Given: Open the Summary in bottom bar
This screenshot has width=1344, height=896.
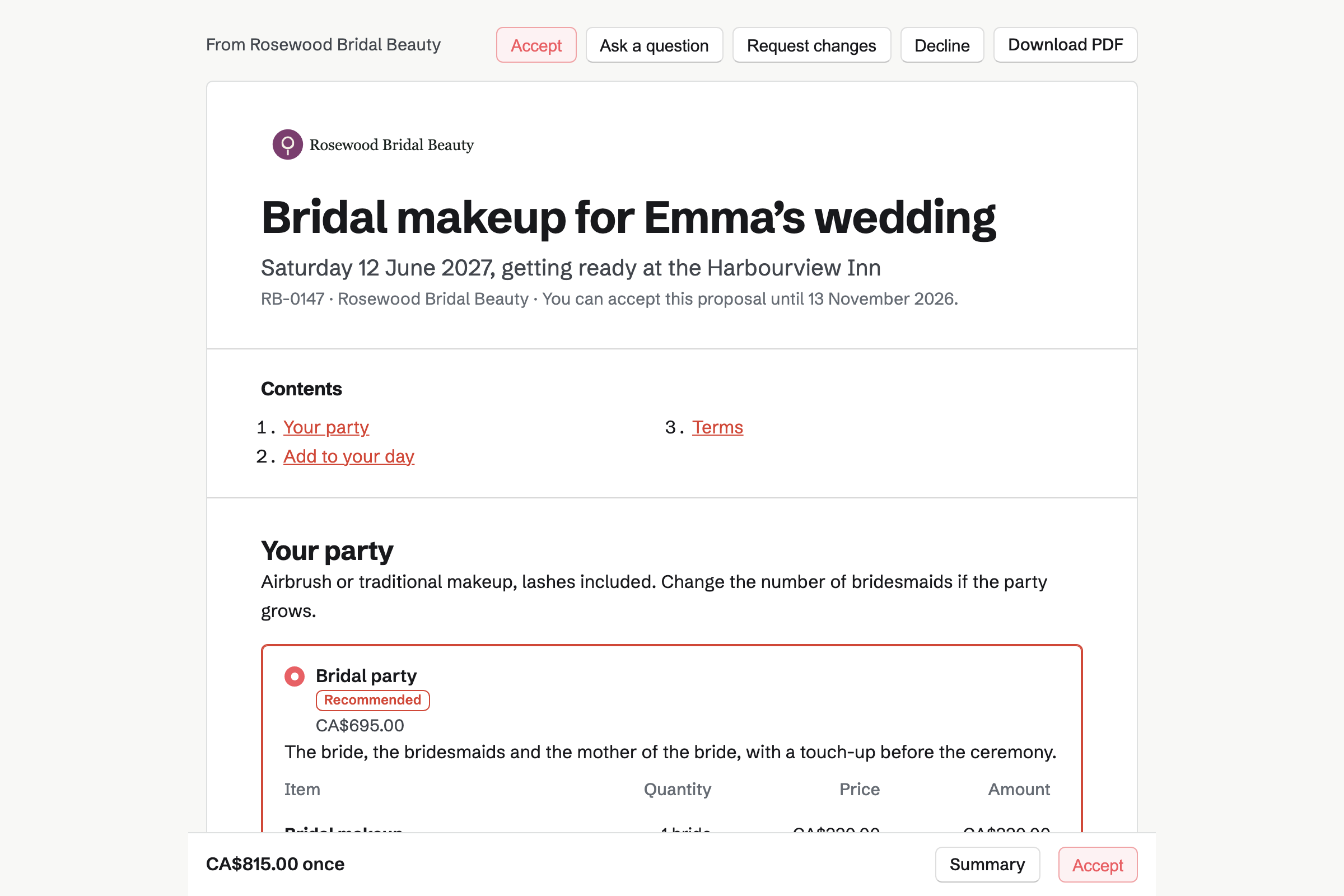Looking at the screenshot, I should click(x=987, y=865).
